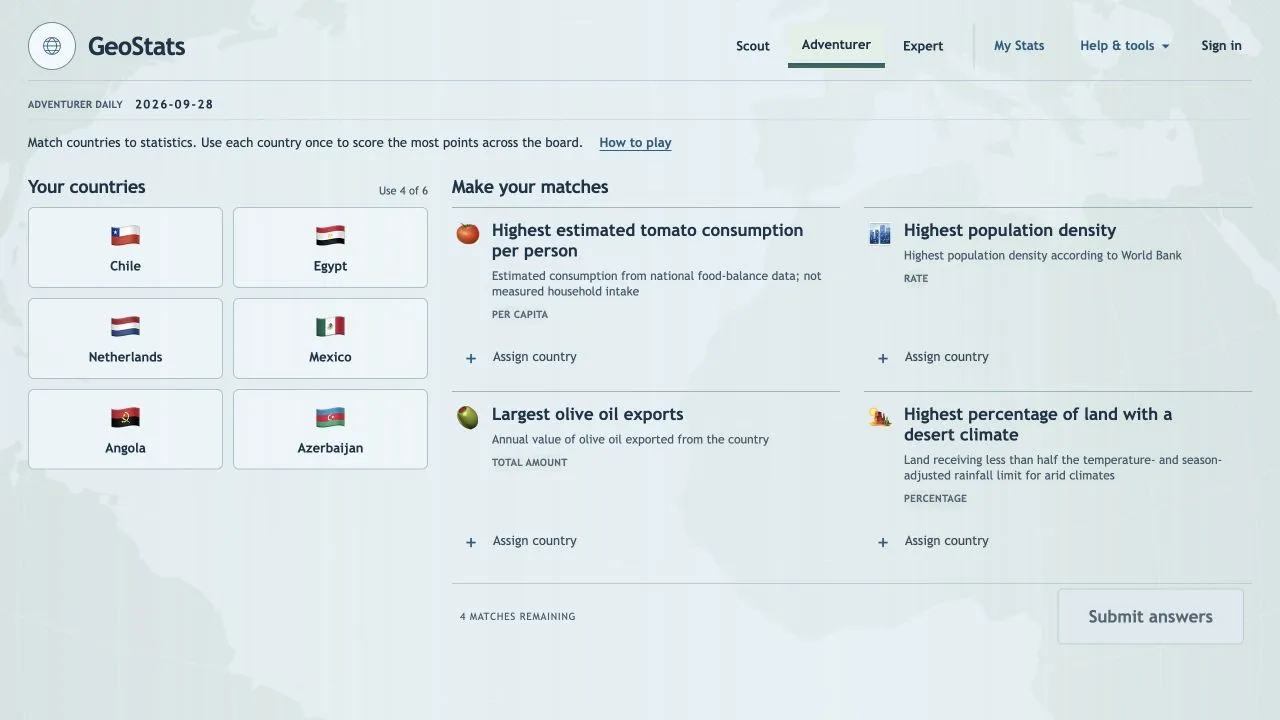Image resolution: width=1280 pixels, height=720 pixels.
Task: Click the Adventurer Daily label
Action: tap(75, 105)
